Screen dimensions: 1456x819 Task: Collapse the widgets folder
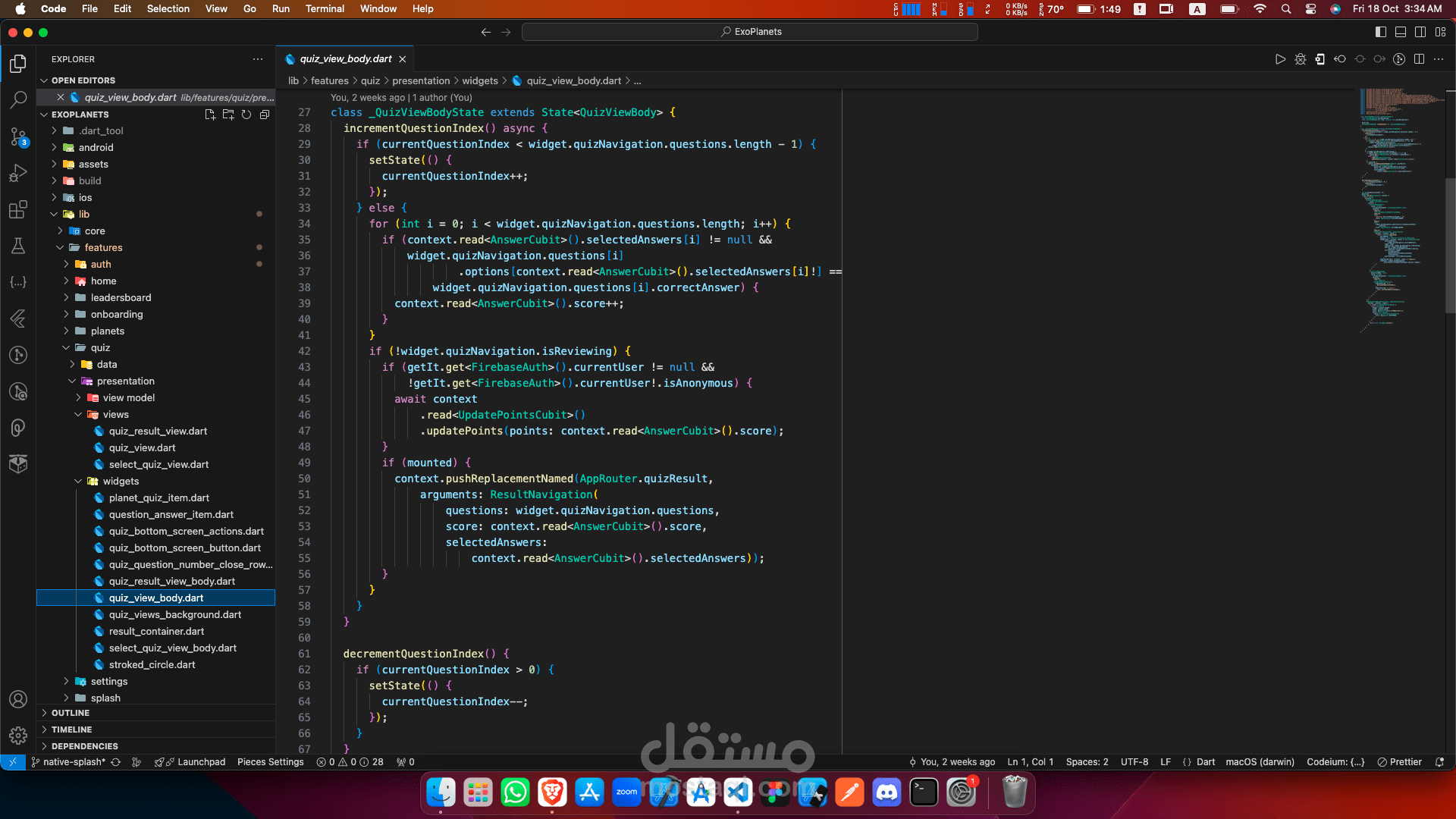click(x=121, y=481)
